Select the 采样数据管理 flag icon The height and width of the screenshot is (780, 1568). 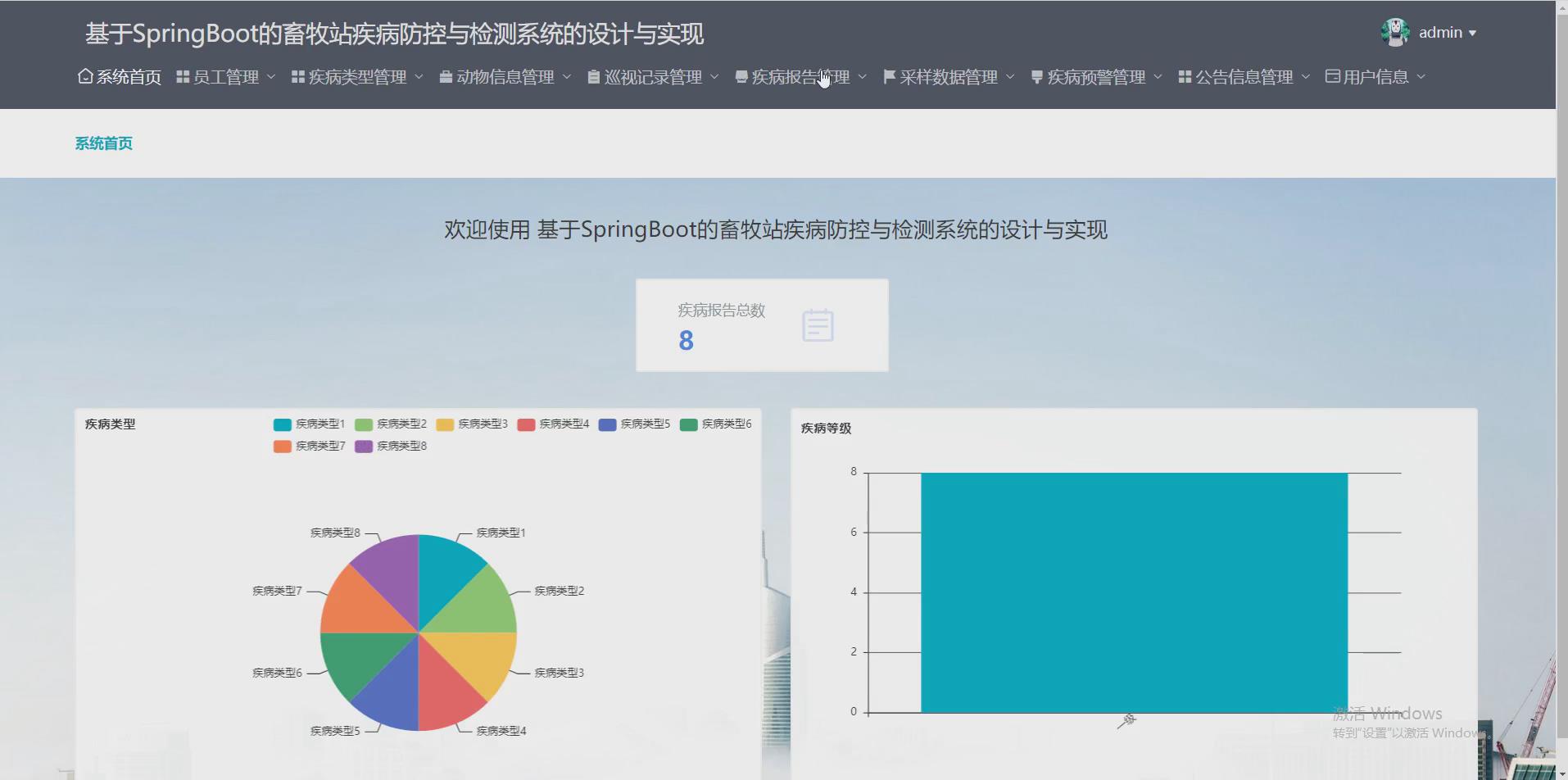[x=888, y=76]
